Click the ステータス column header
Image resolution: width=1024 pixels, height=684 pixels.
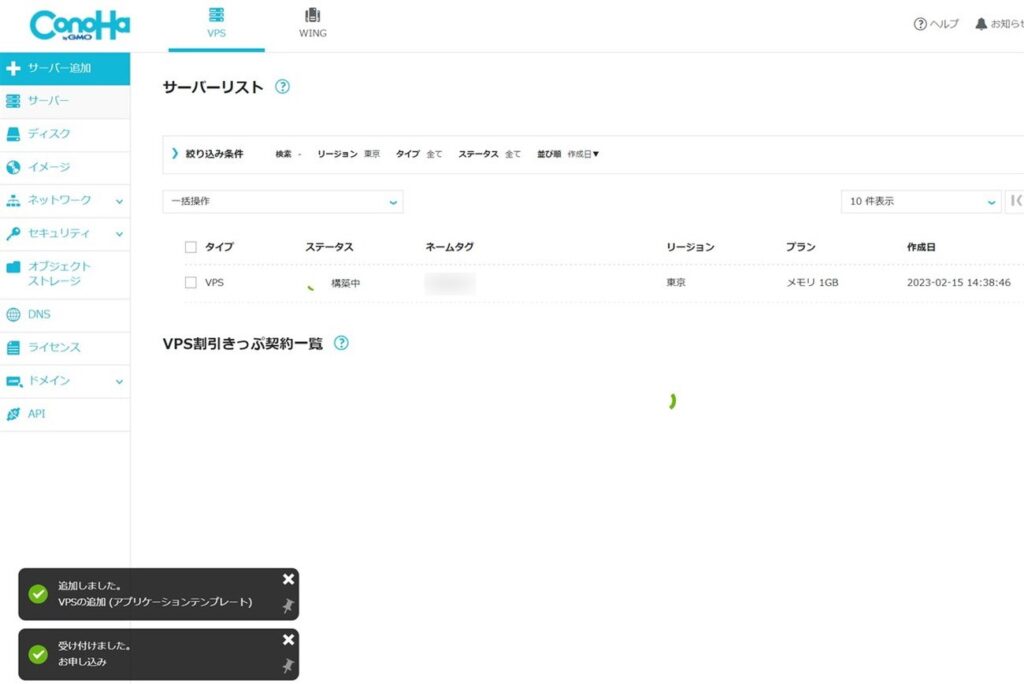pyautogui.click(x=329, y=247)
